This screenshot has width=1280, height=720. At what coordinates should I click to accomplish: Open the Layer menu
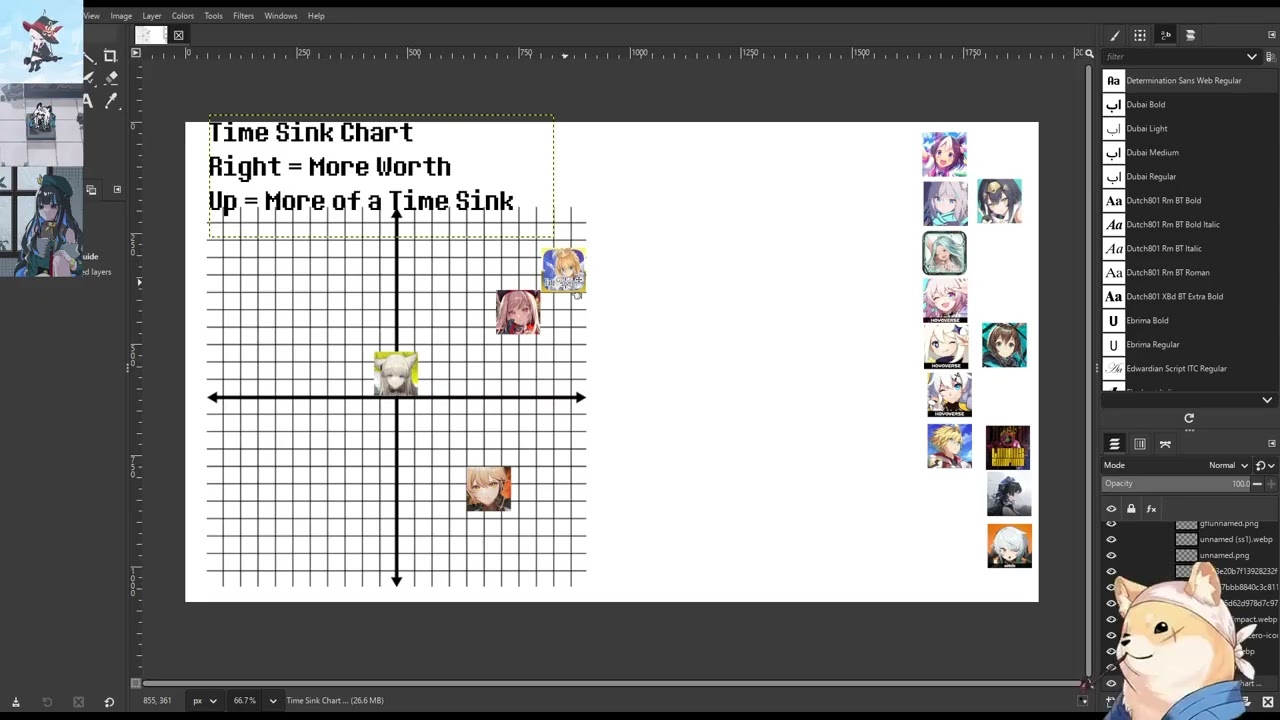pyautogui.click(x=152, y=16)
